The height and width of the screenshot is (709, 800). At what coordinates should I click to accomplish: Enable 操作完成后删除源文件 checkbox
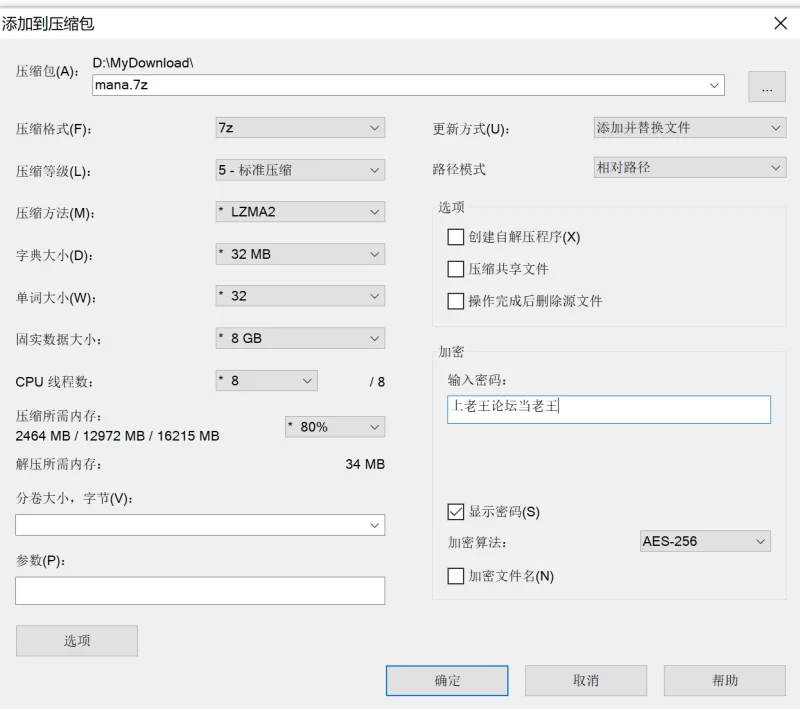coord(456,301)
